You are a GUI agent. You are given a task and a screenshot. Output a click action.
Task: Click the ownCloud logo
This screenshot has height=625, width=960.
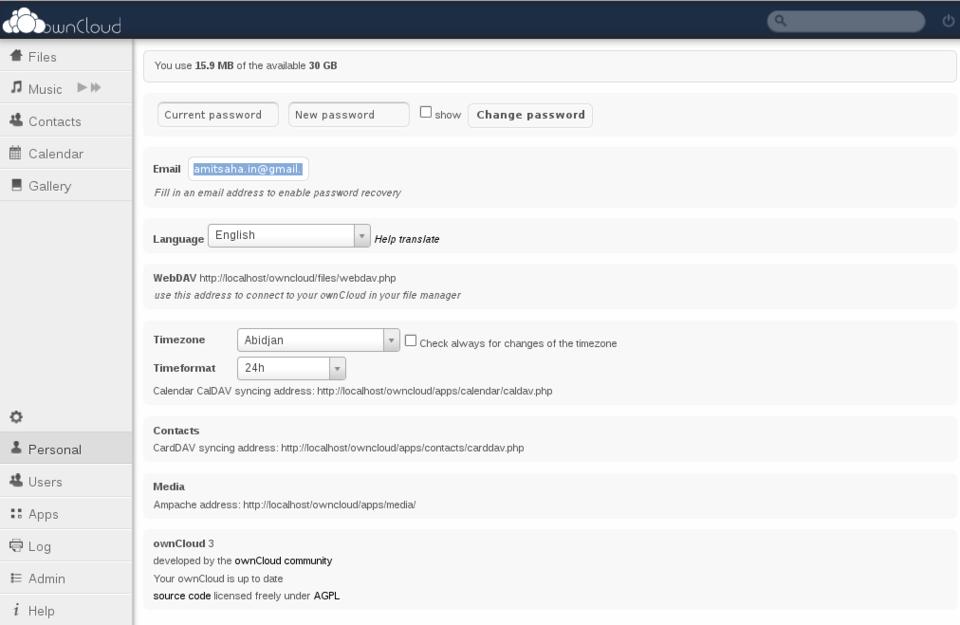(x=61, y=21)
